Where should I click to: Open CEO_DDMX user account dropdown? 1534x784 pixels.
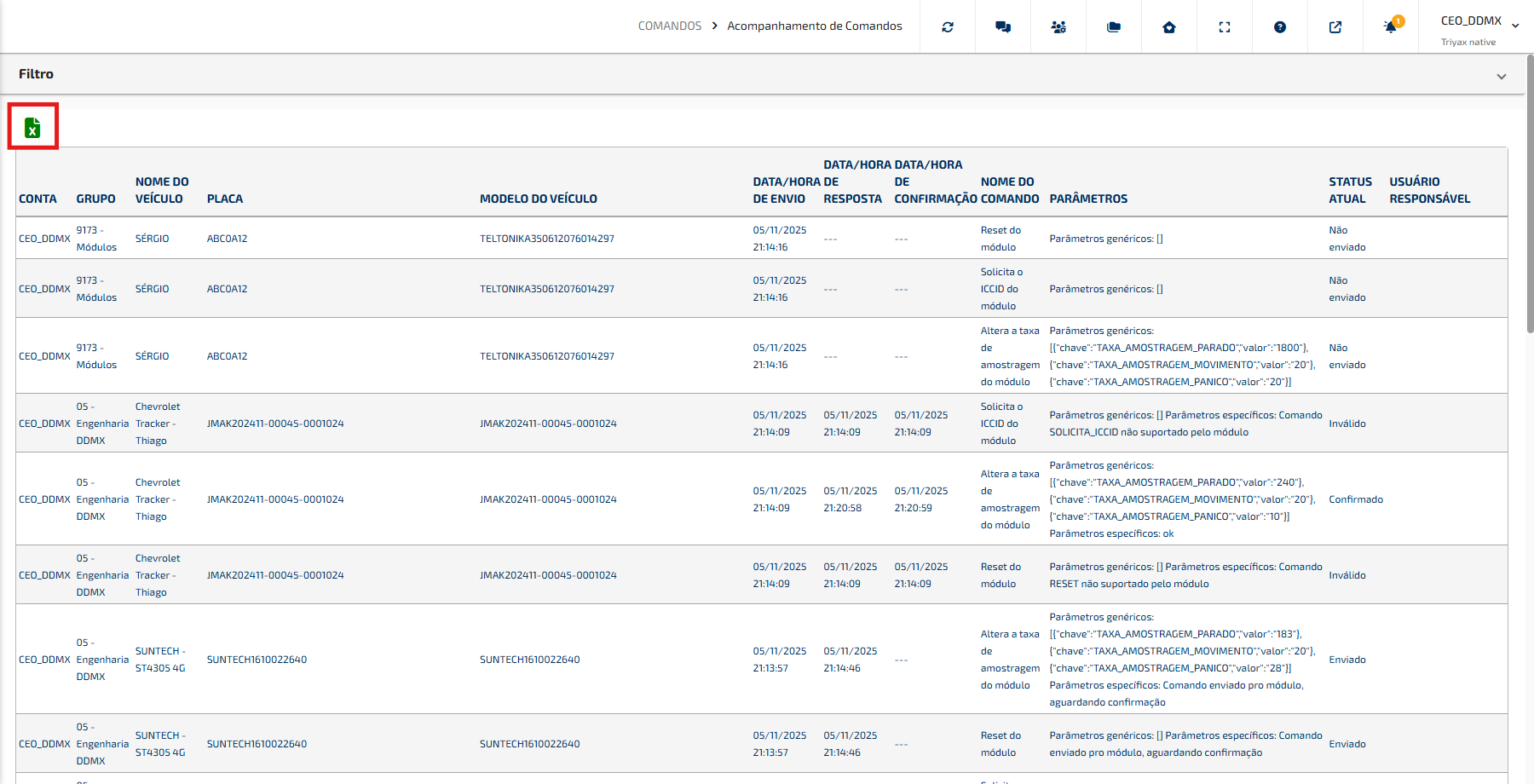[x=1479, y=27]
